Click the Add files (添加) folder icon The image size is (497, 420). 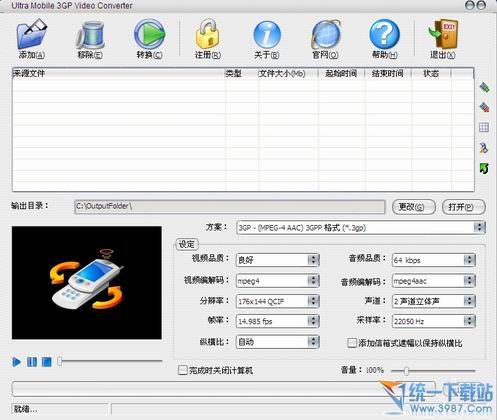[32, 34]
